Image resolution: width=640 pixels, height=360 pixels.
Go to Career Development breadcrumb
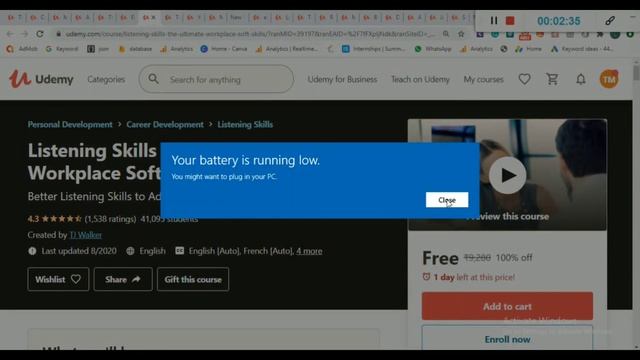pos(164,124)
